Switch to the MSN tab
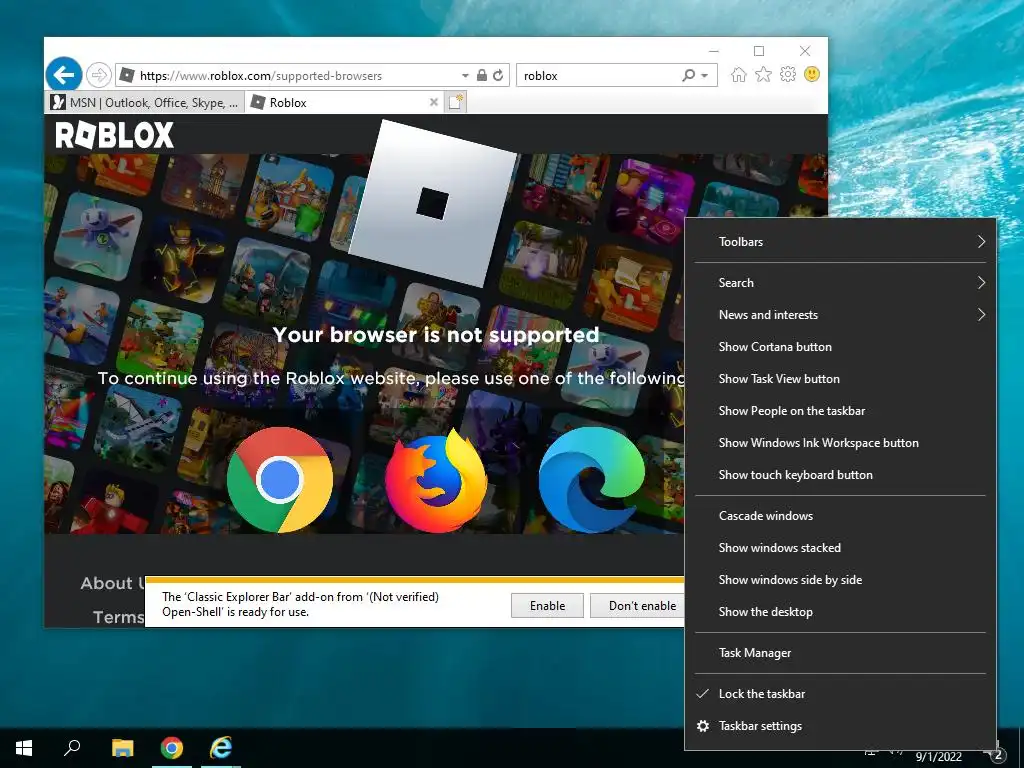 coord(146,103)
